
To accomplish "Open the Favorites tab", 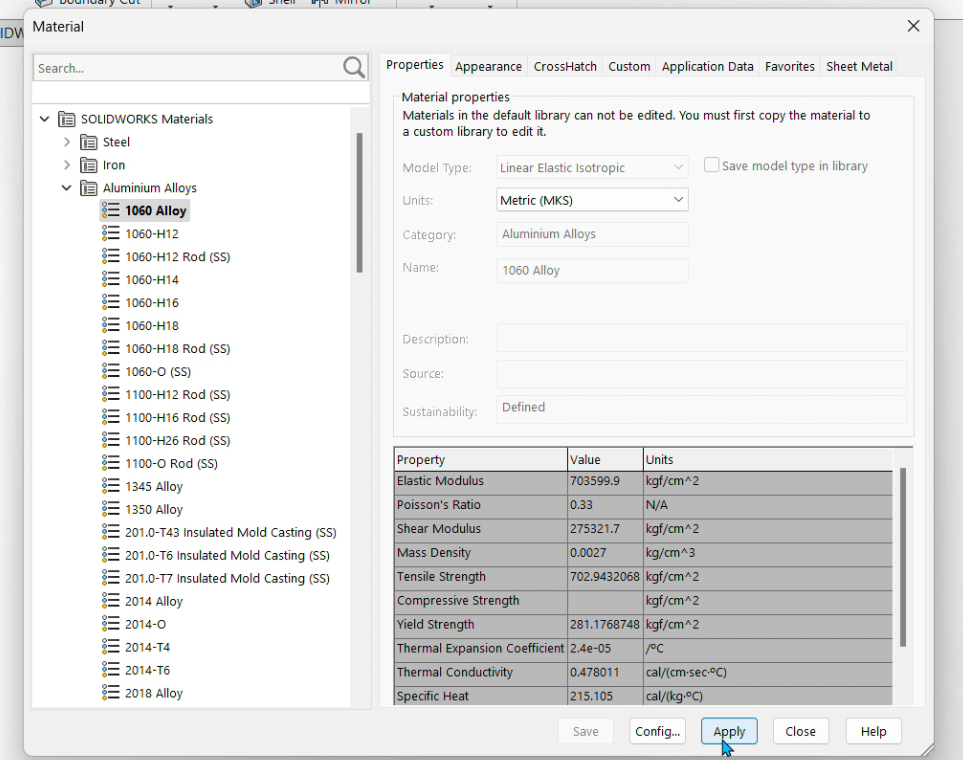I will 789,66.
